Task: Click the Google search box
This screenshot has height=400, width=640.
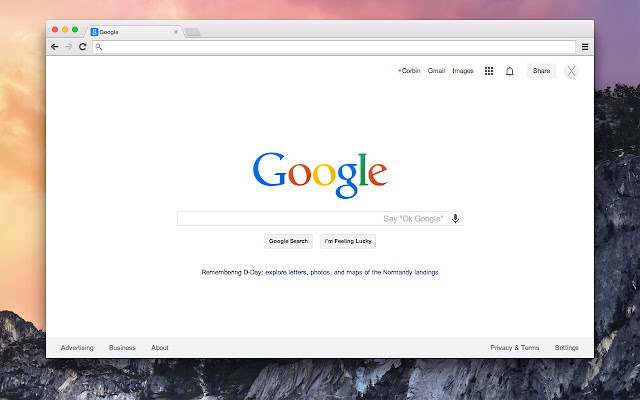Action: [x=320, y=218]
